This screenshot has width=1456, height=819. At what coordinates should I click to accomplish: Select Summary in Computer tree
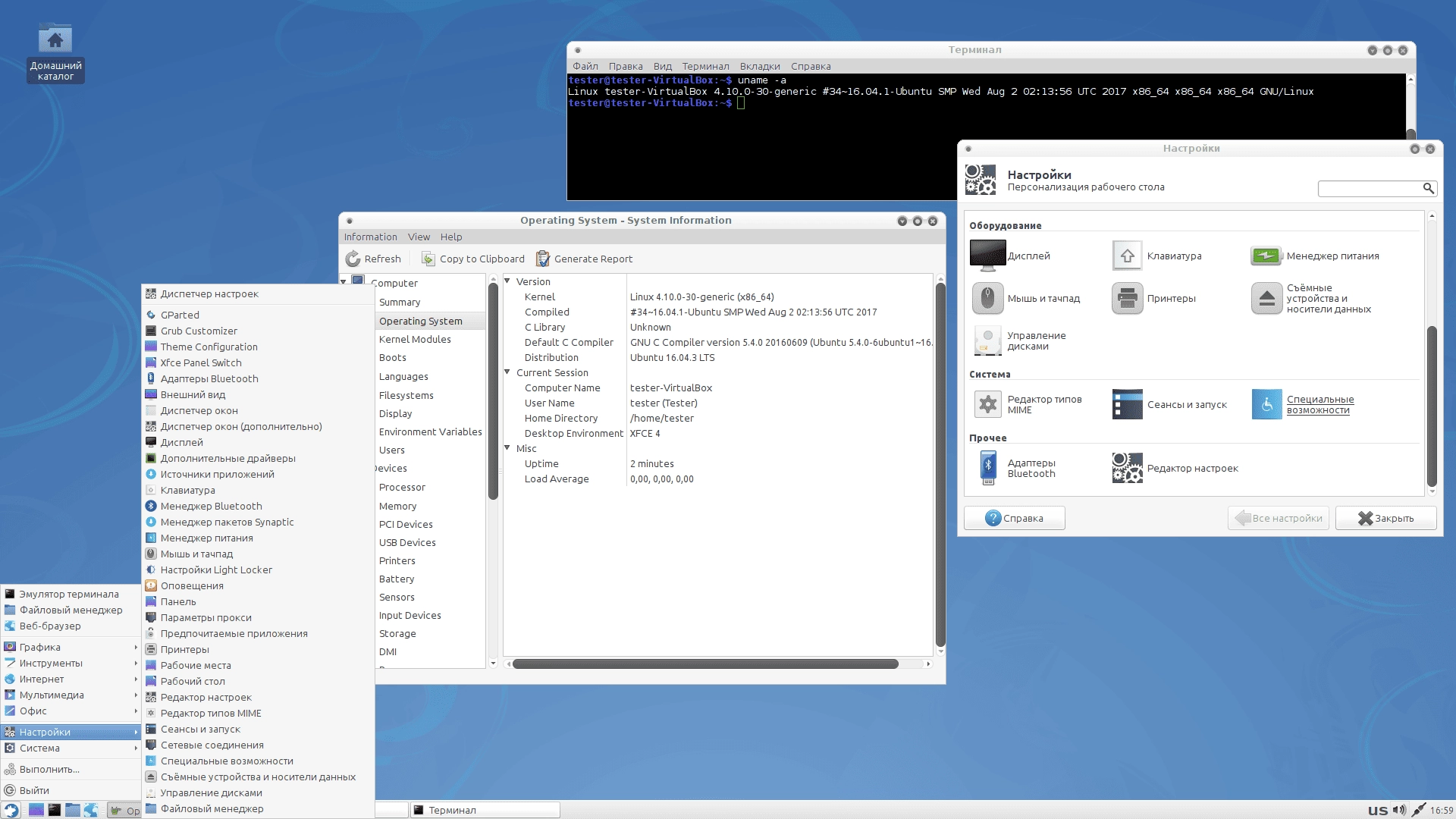[400, 302]
